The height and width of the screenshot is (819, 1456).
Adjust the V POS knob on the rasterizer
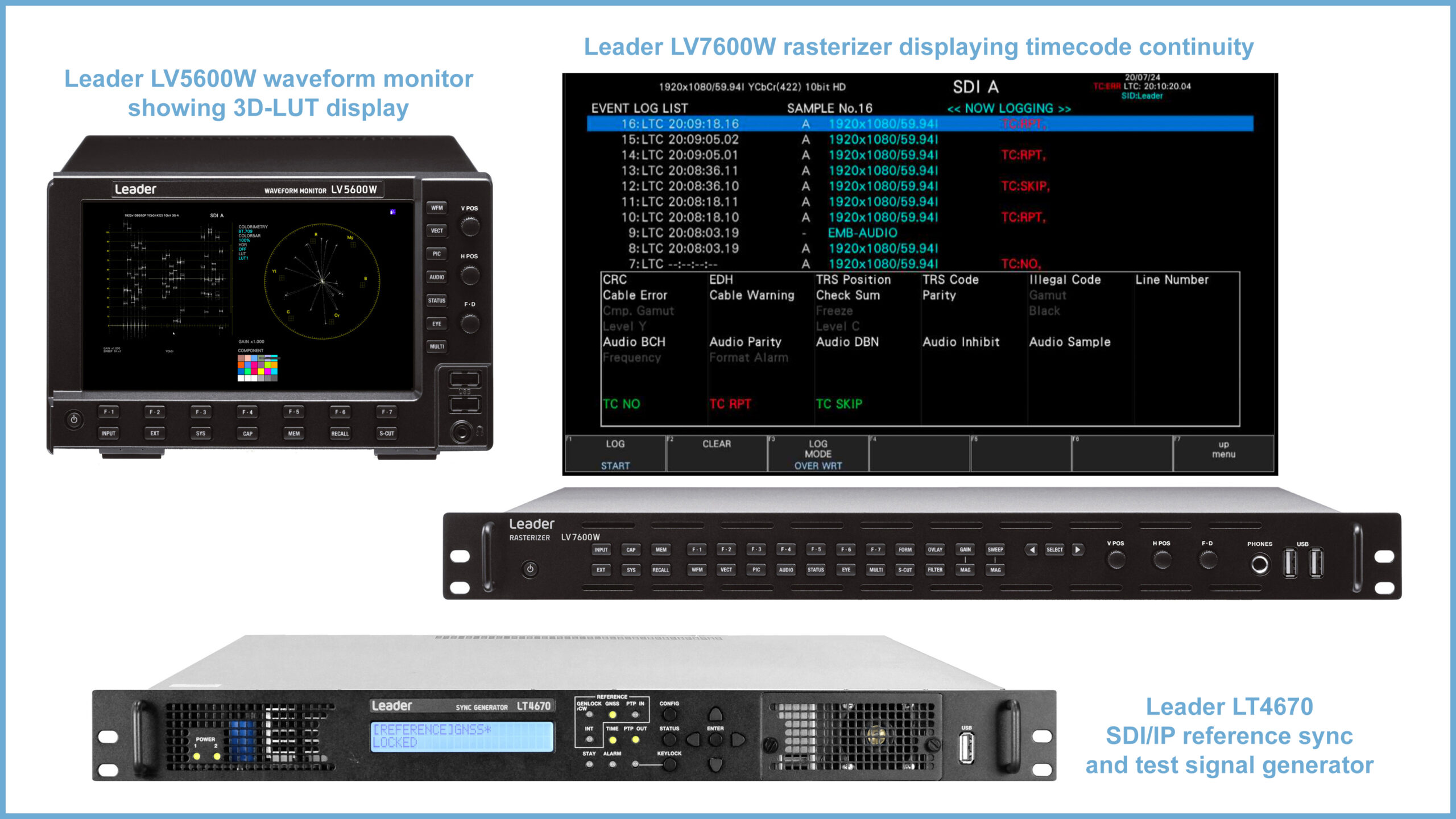[1116, 561]
